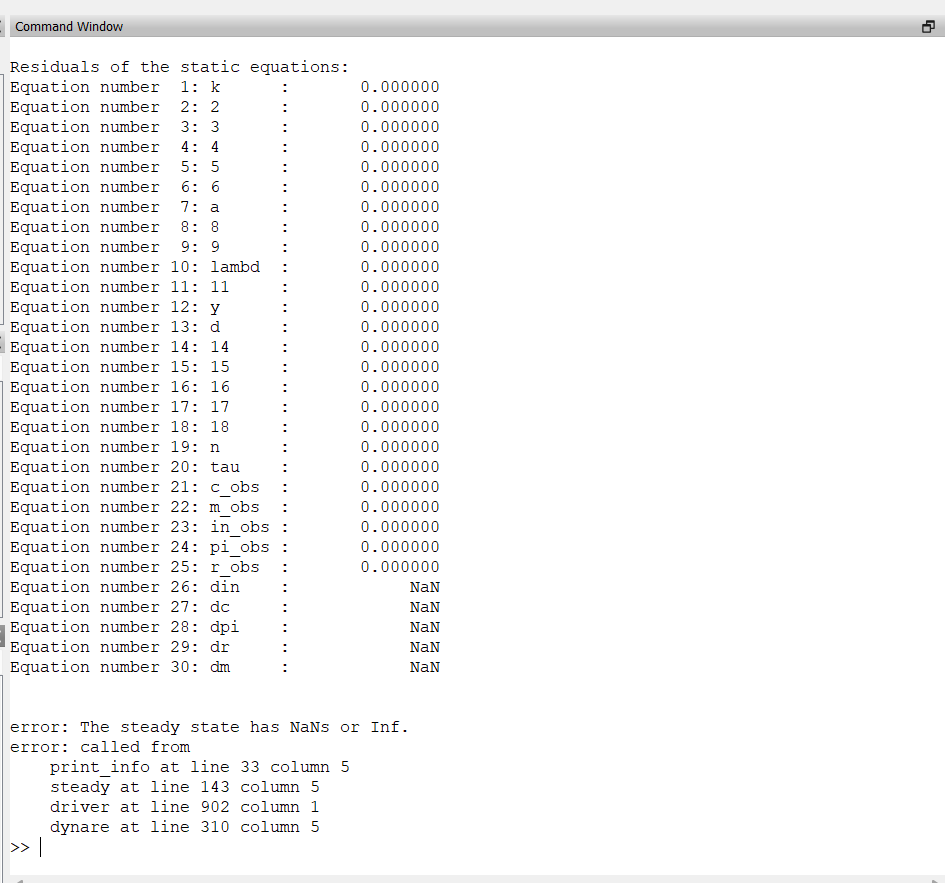Image resolution: width=945 pixels, height=883 pixels.
Task: Click the 'print_info at line 33' trace line
Action: 199,767
